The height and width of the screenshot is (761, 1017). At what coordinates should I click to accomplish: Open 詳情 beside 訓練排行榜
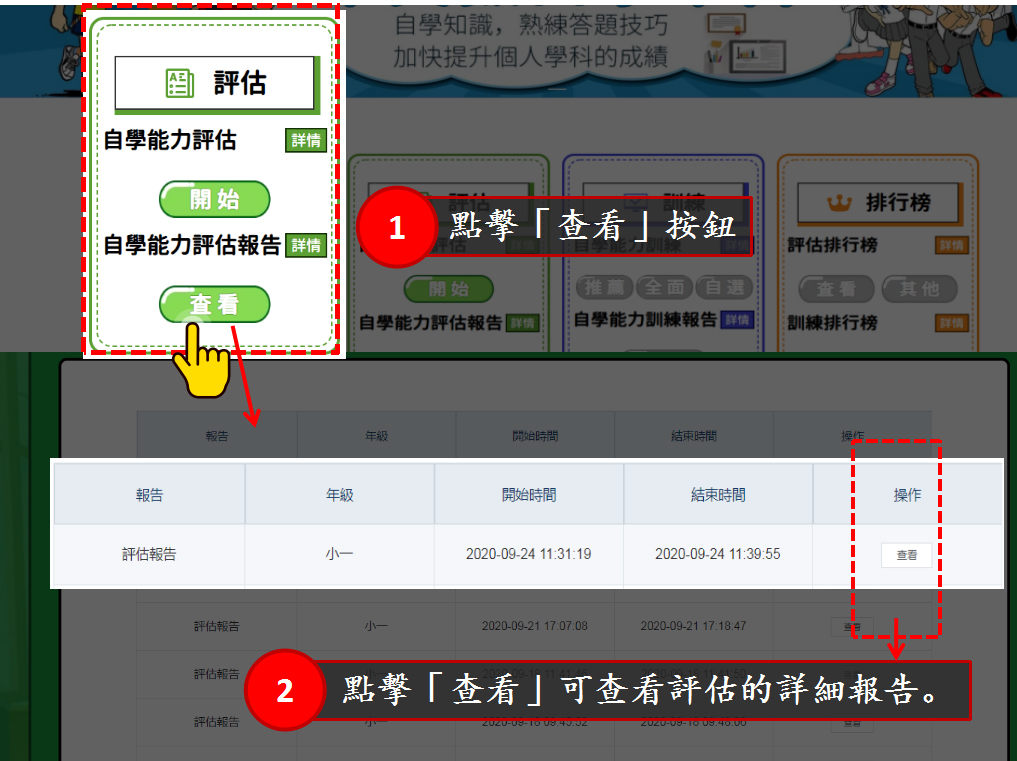[x=951, y=323]
